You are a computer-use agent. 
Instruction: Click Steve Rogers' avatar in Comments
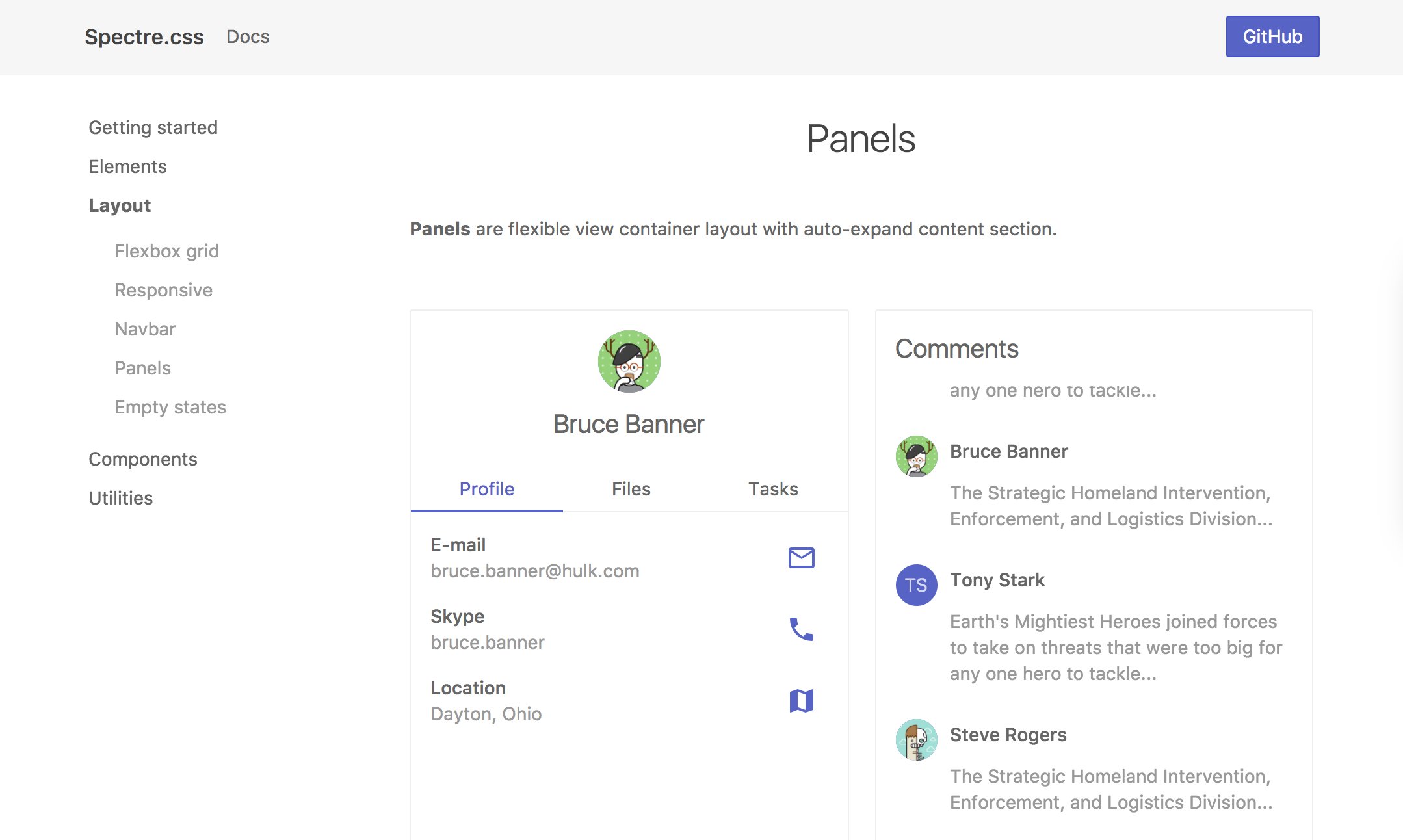(x=916, y=740)
